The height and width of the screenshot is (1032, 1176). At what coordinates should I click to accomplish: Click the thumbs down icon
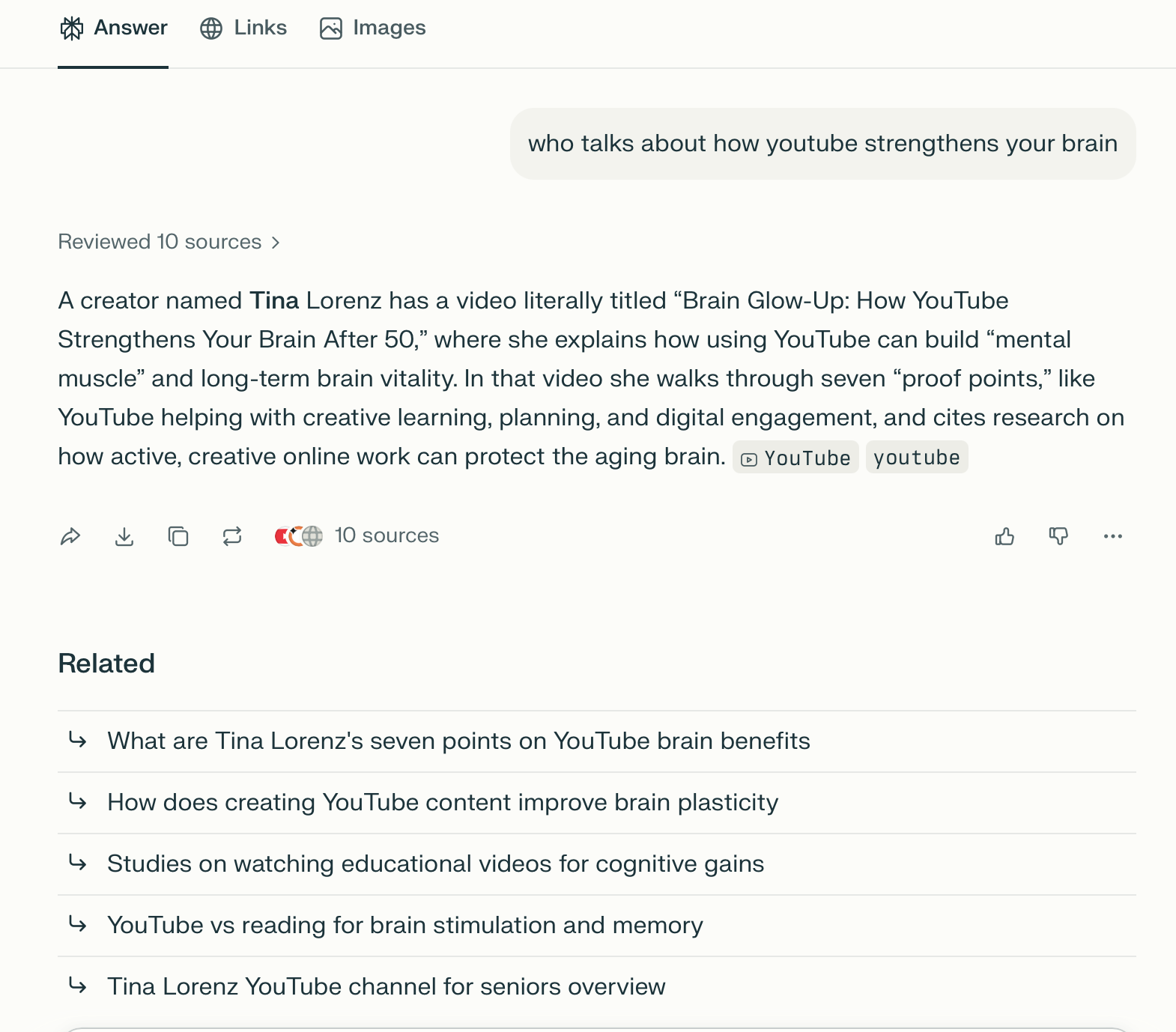1058,536
